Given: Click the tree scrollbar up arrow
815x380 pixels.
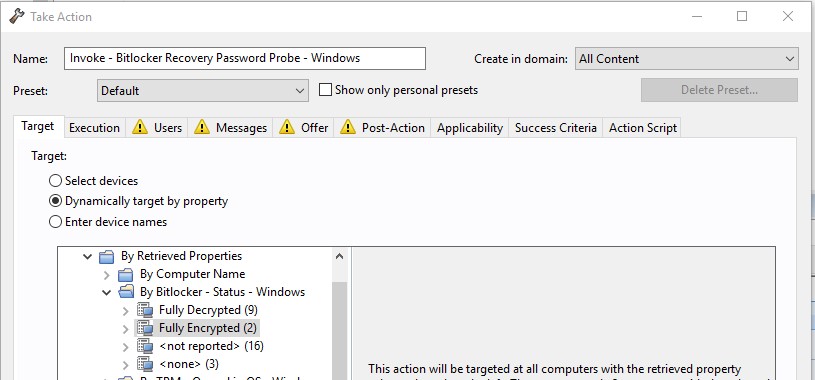Looking at the screenshot, I should click(339, 256).
